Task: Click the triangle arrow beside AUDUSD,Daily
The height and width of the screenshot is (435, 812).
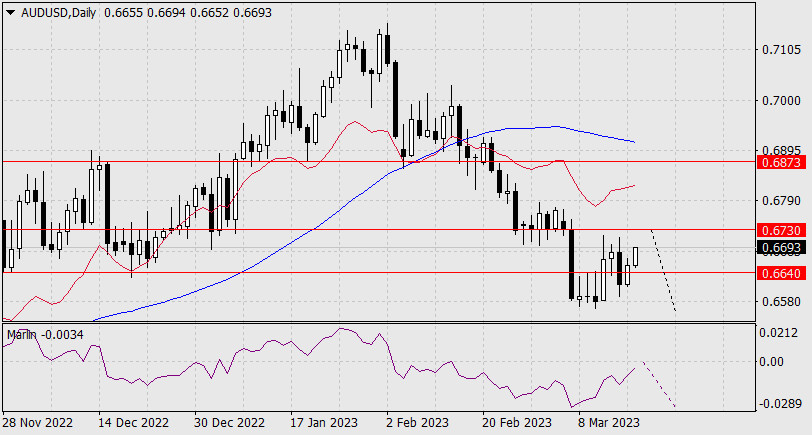Action: point(11,12)
